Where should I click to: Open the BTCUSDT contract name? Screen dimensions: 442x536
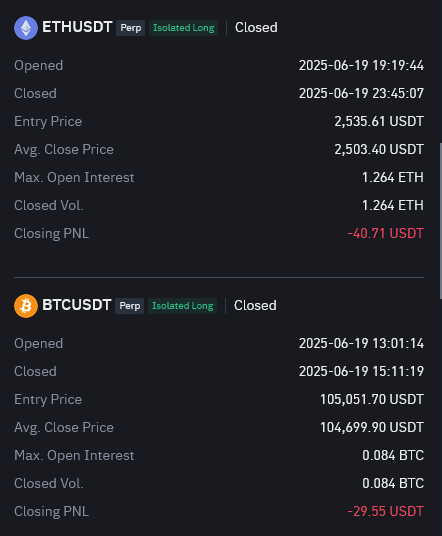pyautogui.click(x=77, y=305)
